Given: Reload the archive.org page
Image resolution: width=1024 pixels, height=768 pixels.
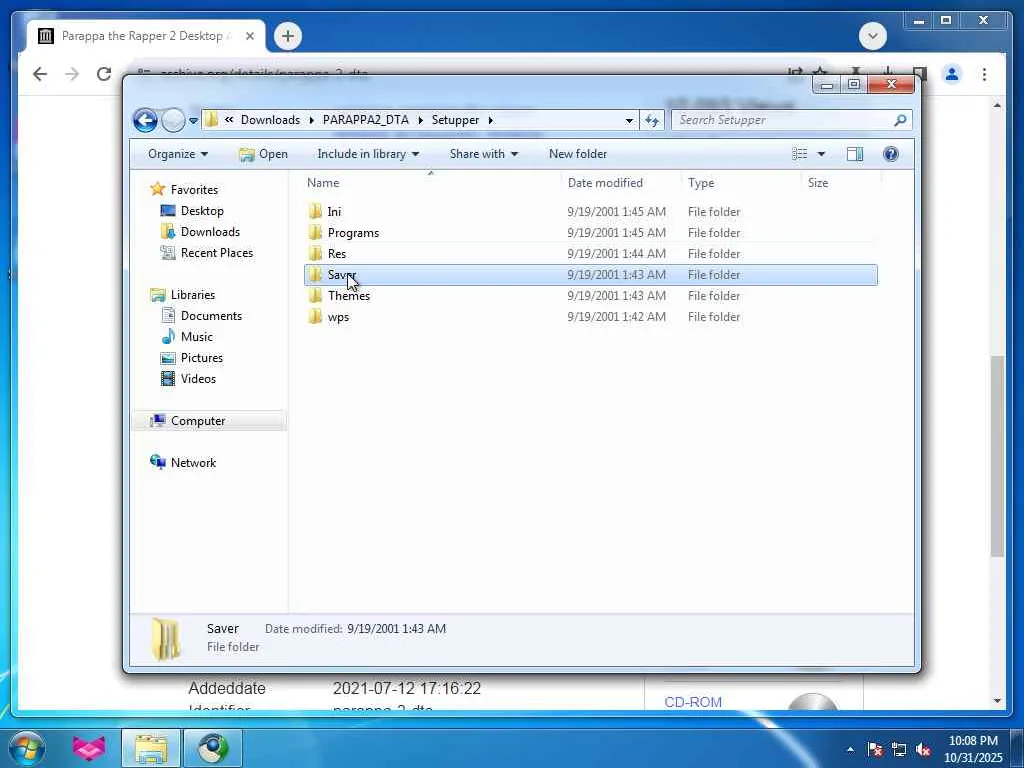Looking at the screenshot, I should 104,74.
